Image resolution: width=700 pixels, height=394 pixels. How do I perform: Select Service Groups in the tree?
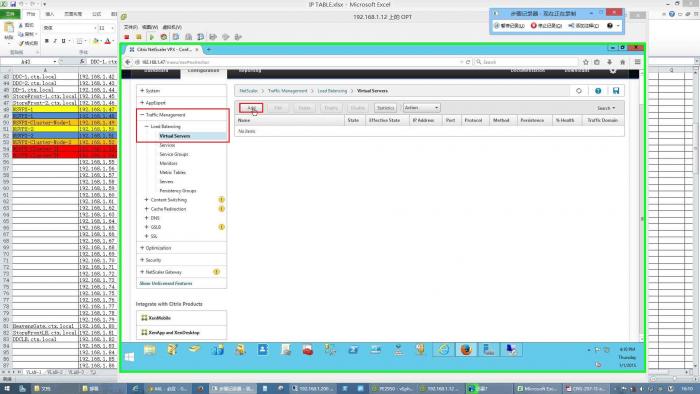tap(174, 154)
